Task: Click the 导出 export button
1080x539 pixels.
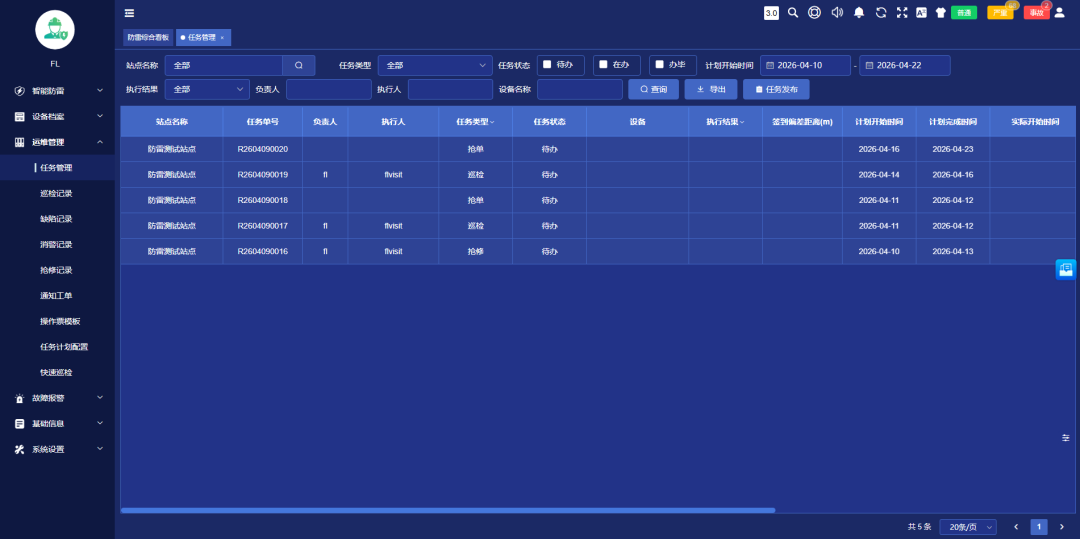Action: (711, 89)
